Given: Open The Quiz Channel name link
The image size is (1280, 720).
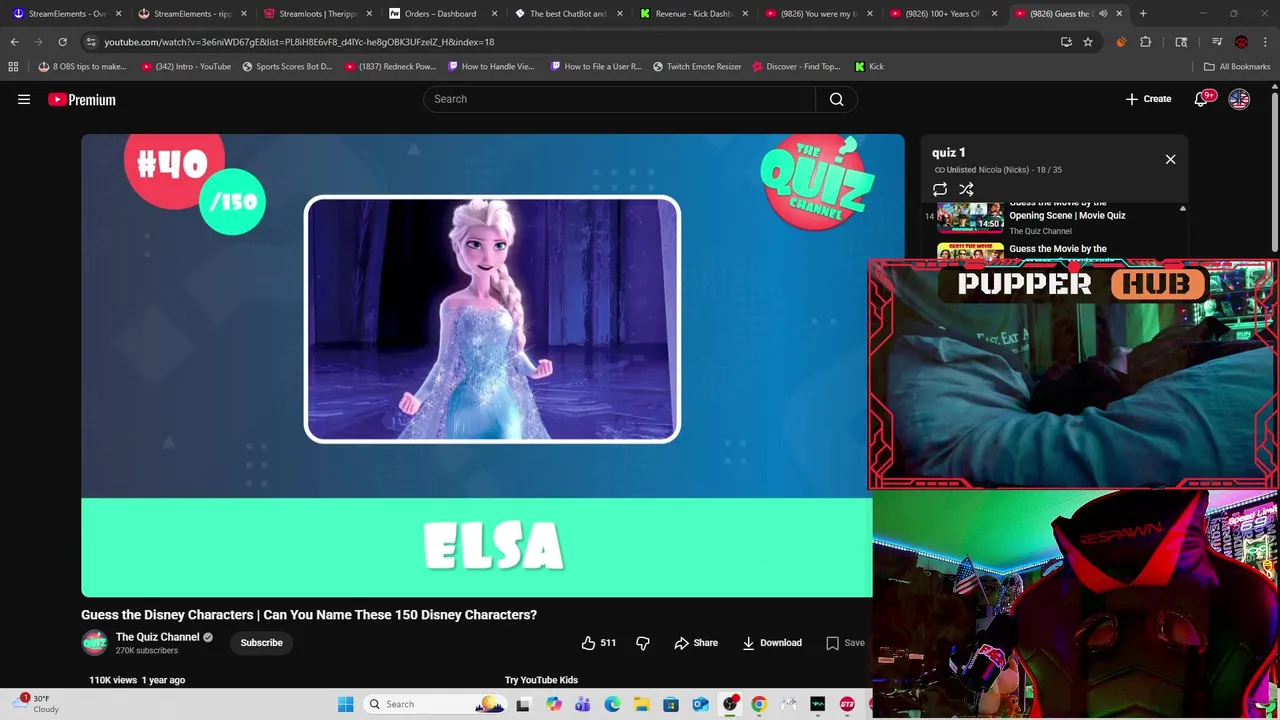Looking at the screenshot, I should tap(157, 637).
